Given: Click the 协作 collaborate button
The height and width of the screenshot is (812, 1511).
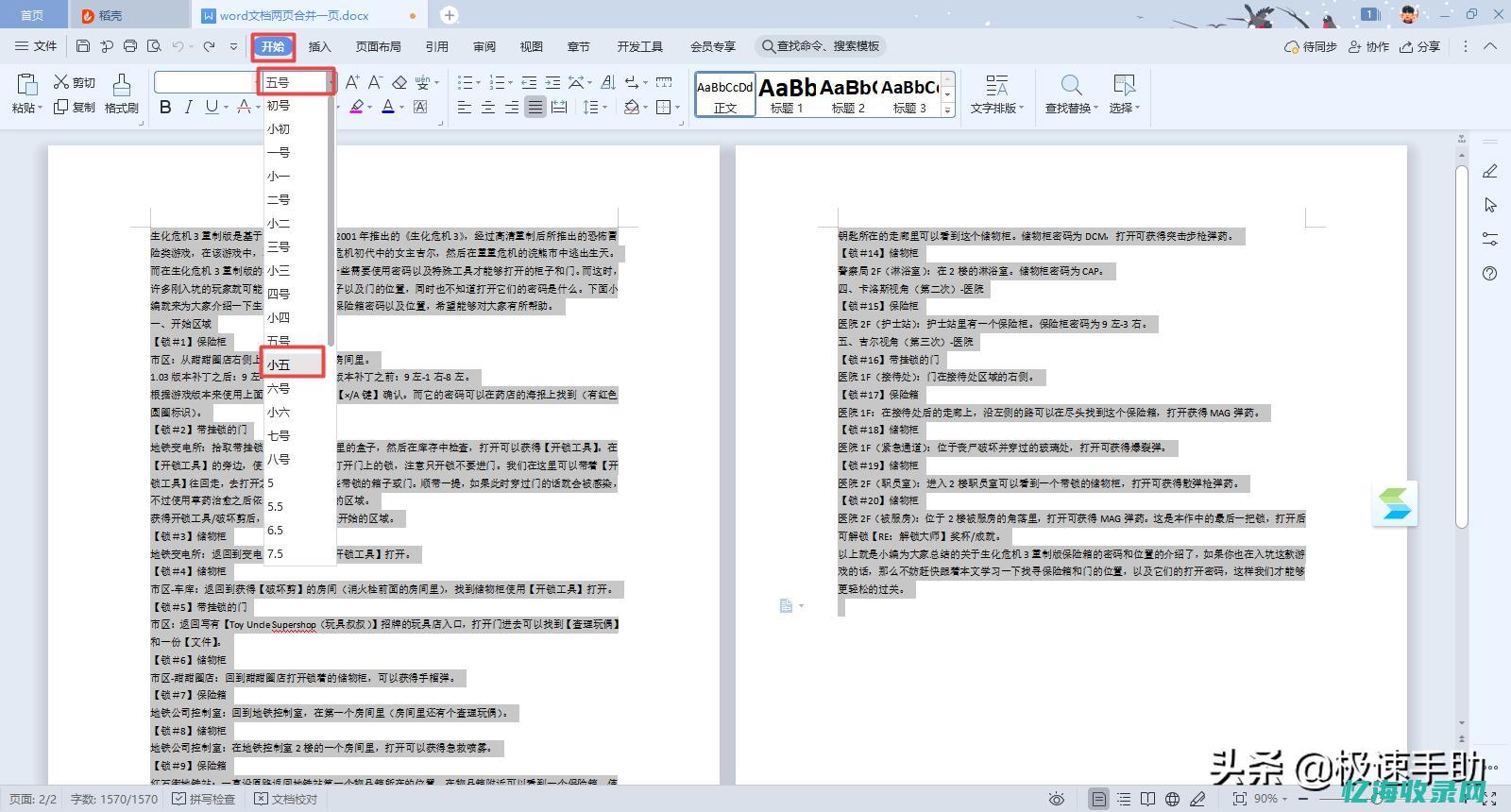Looking at the screenshot, I should 1368,46.
